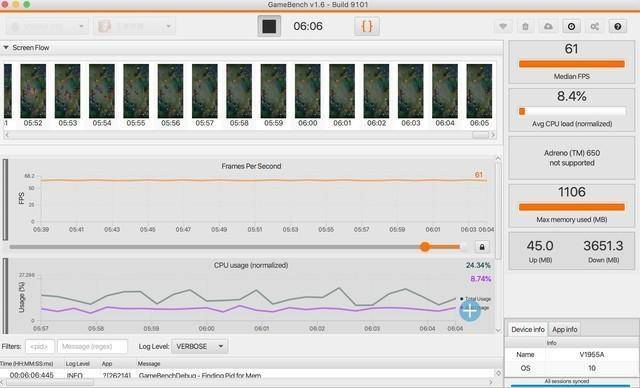Screen dimensions: 640x388
Task: Open the device selection dropdown
Action: 47,27
